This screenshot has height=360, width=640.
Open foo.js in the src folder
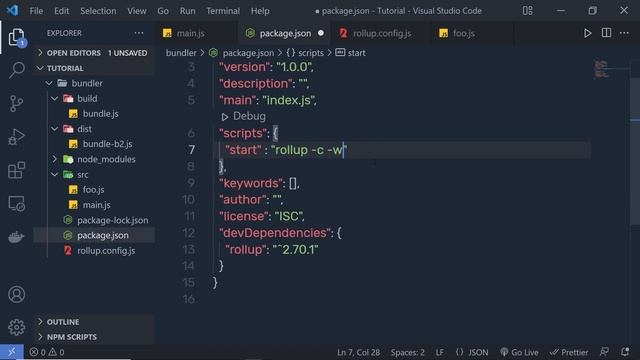(x=94, y=190)
